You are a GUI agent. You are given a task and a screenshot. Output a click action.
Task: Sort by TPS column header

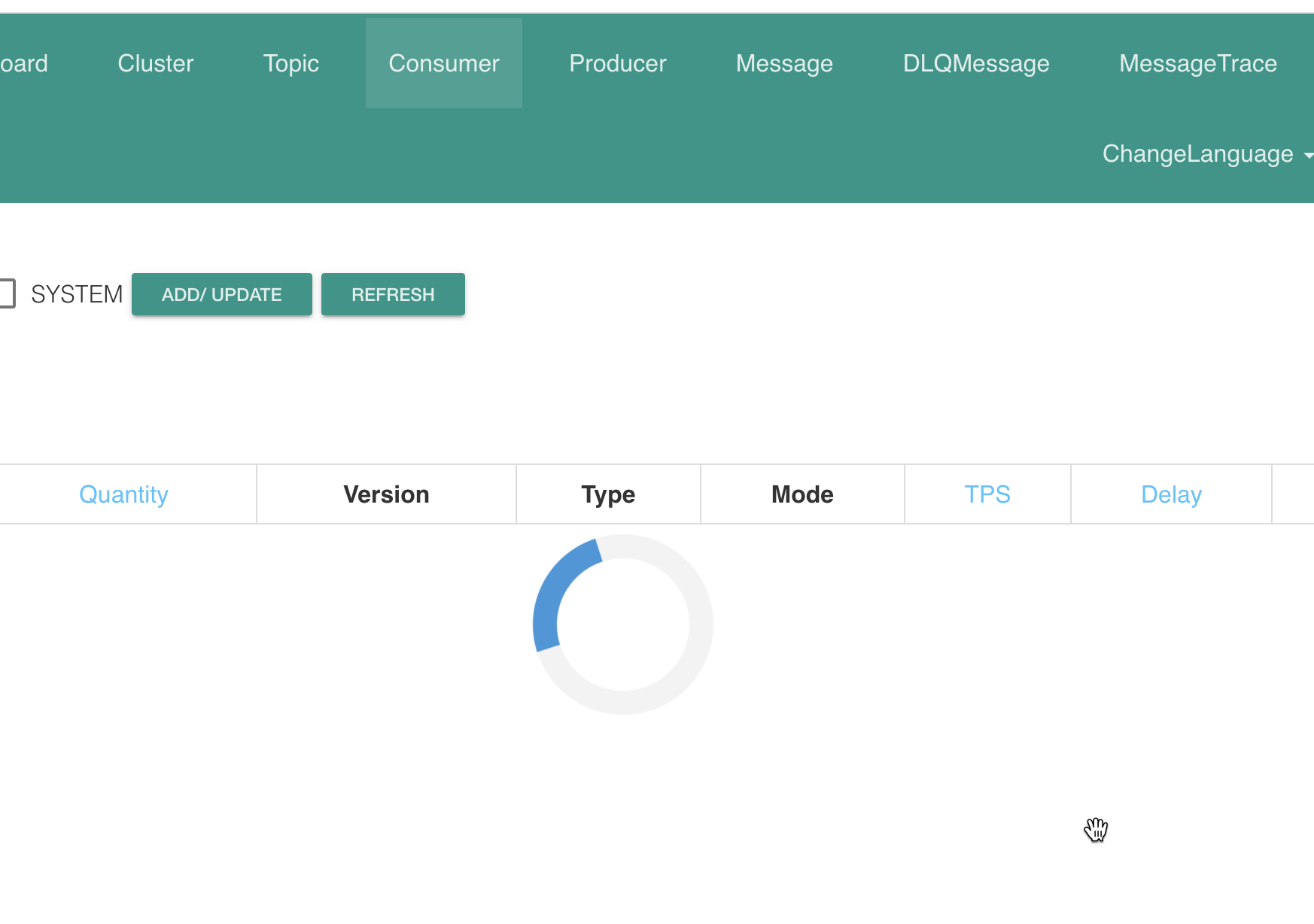(x=987, y=494)
